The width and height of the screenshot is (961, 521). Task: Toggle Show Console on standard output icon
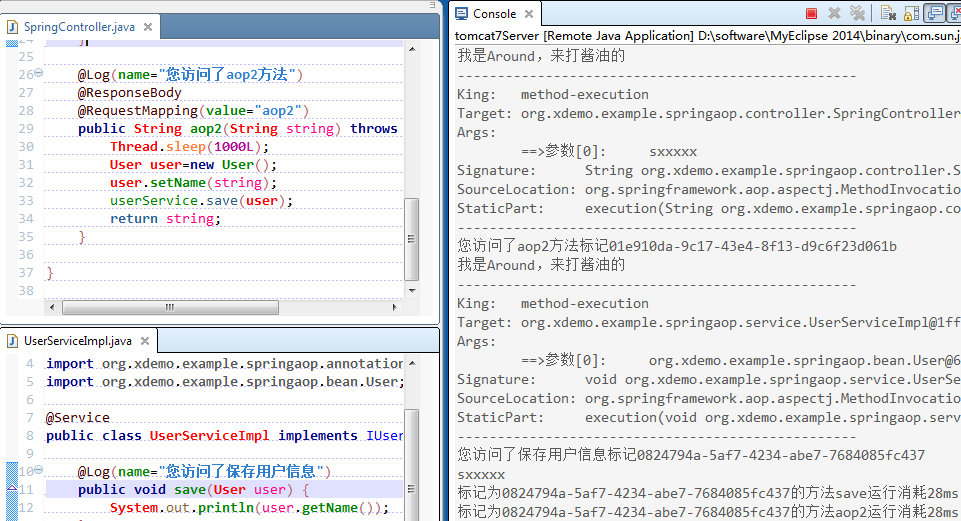pyautogui.click(x=935, y=13)
